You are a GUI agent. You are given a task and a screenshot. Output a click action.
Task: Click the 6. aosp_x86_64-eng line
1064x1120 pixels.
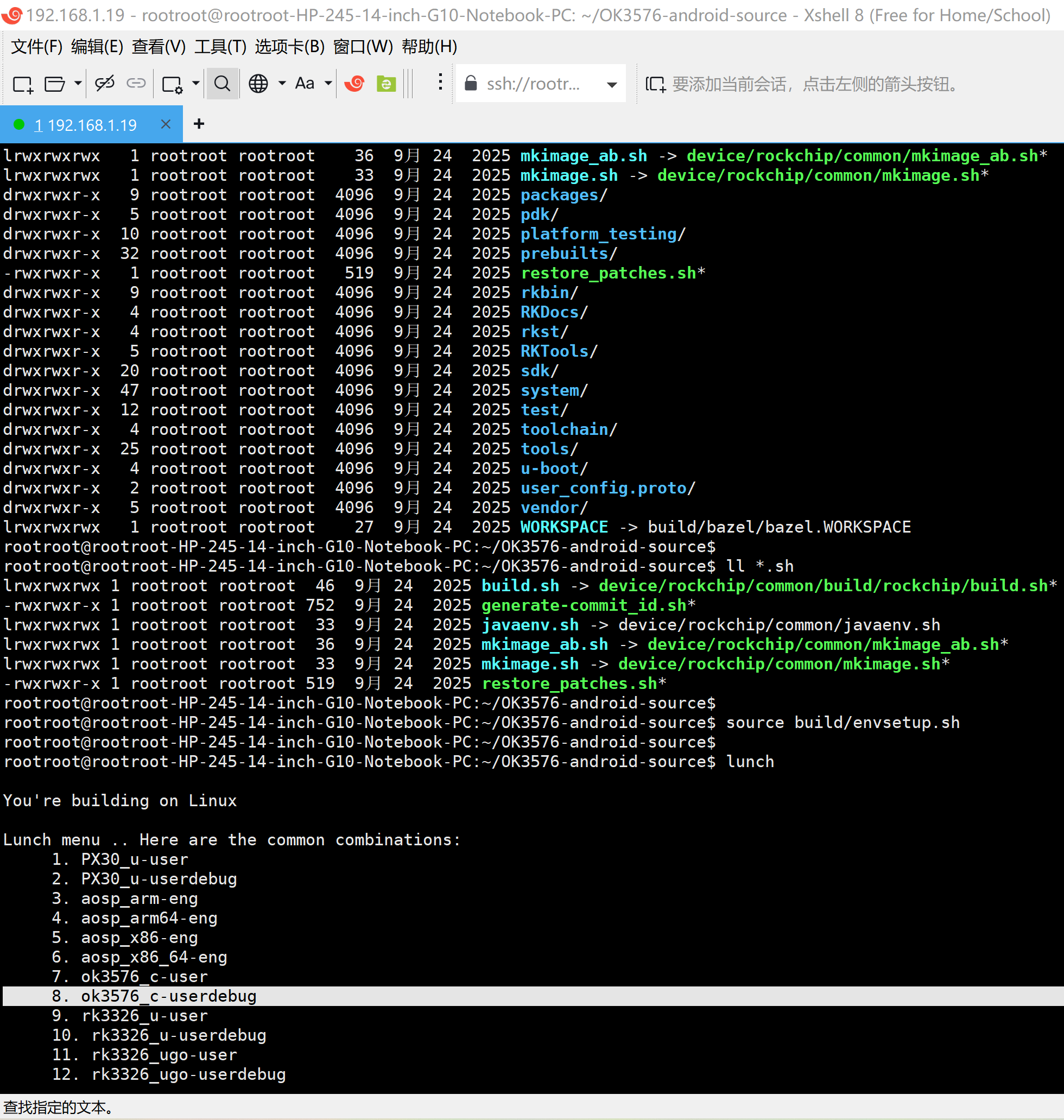pos(140,957)
